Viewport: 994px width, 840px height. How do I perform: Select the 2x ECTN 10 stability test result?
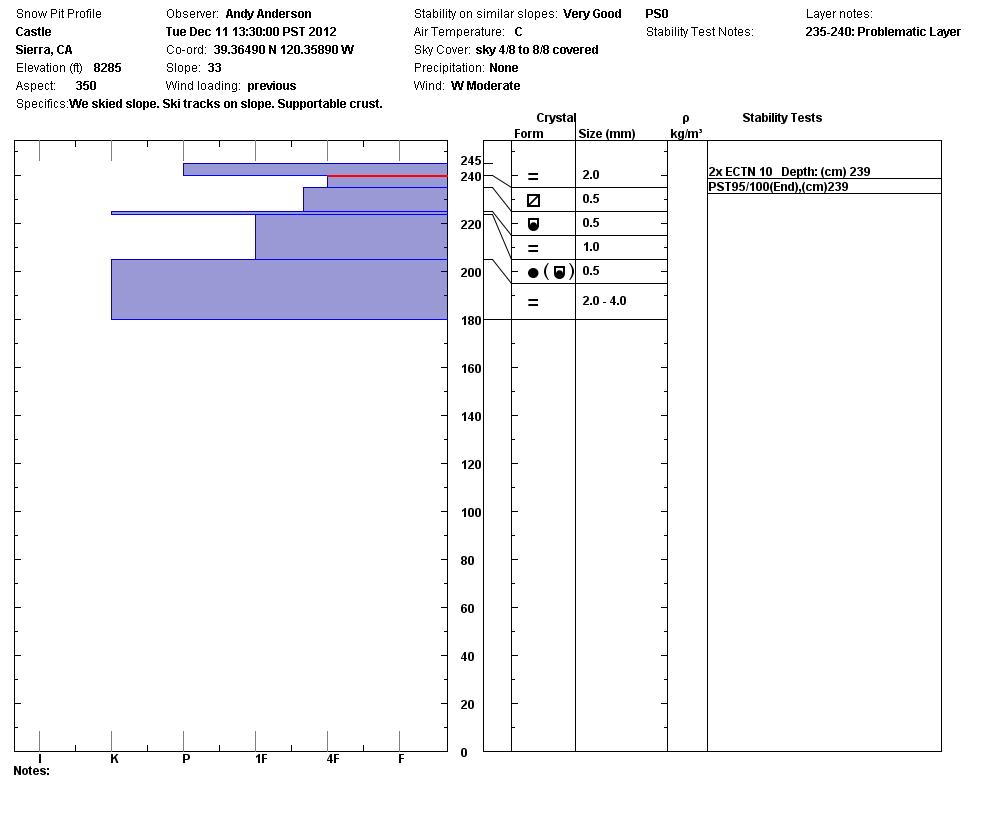click(789, 172)
